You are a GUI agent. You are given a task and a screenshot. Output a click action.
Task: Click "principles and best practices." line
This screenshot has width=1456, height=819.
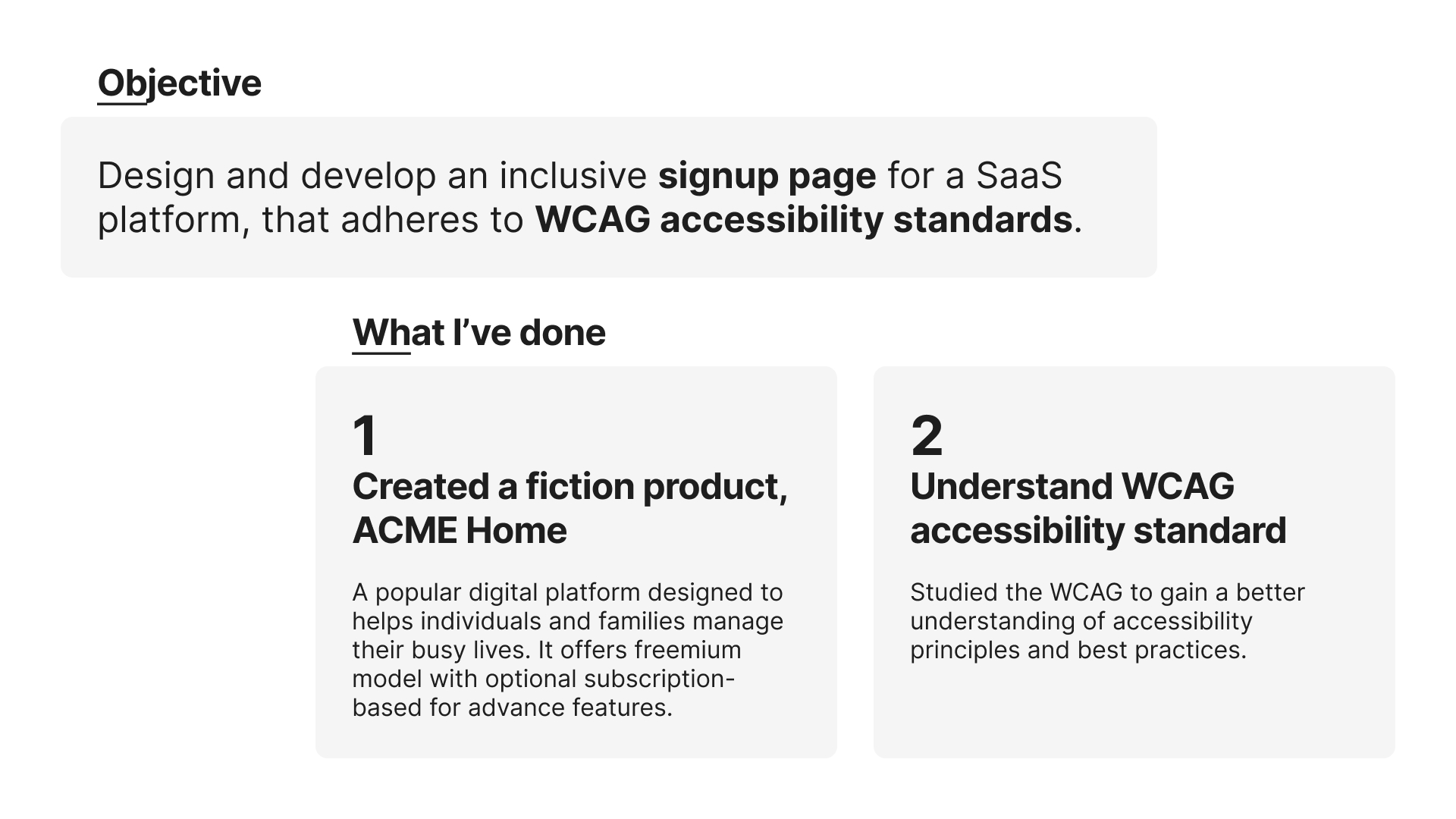[1078, 650]
